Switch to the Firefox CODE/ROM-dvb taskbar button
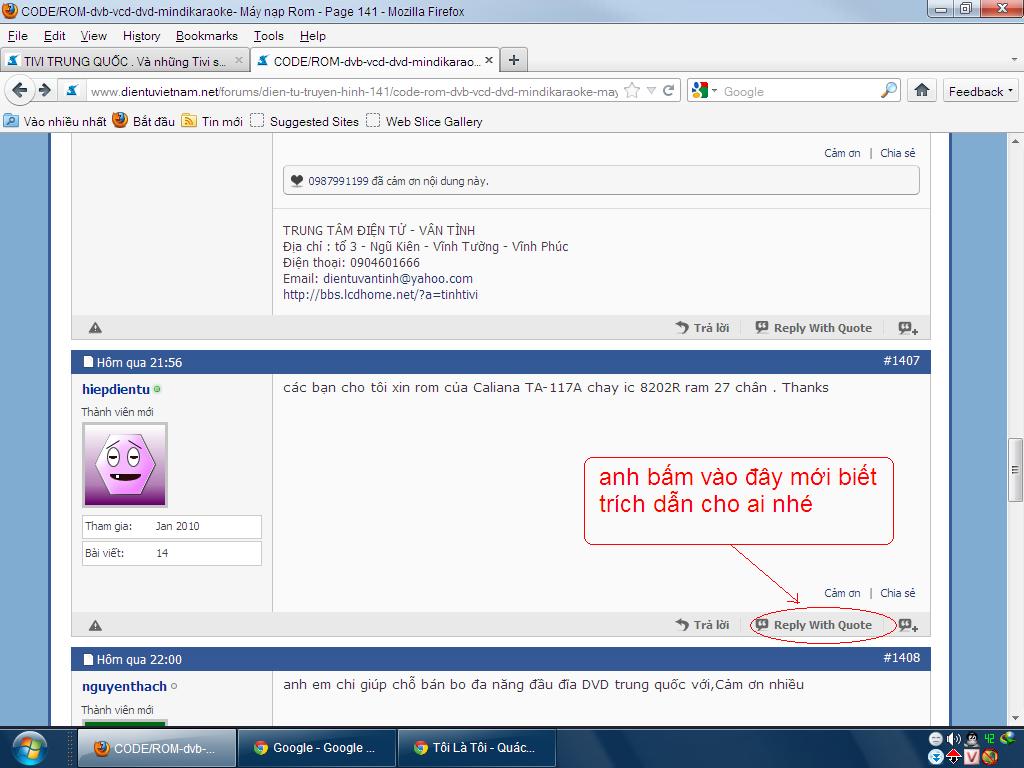1024x768 pixels. 157,748
